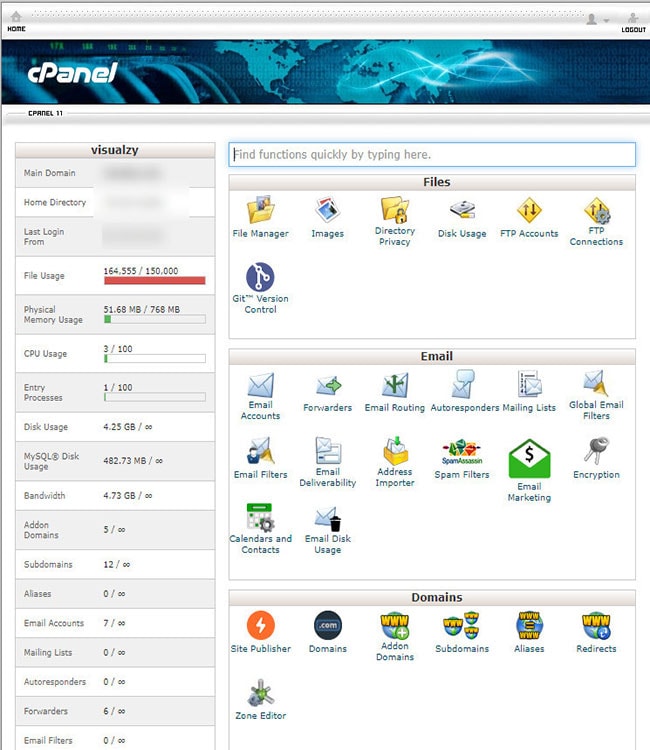Collapse the visualzy stats panel header
Image resolution: width=650 pixels, height=750 pixels.
point(115,150)
